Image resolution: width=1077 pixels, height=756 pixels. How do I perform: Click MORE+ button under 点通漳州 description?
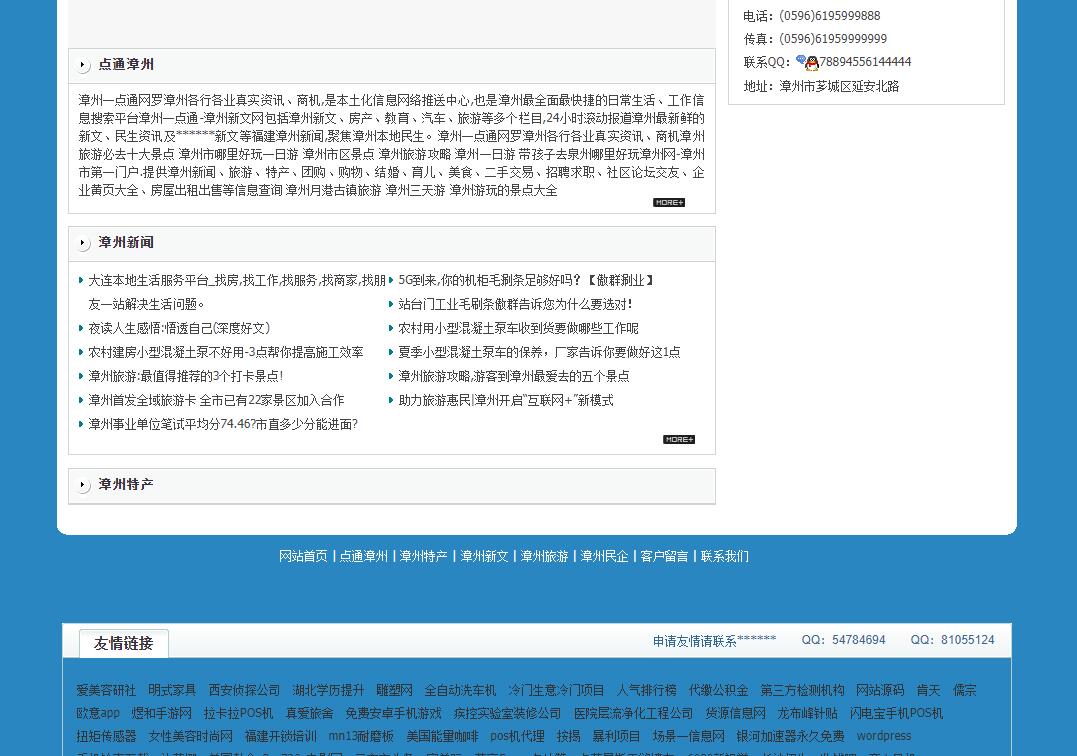point(668,203)
